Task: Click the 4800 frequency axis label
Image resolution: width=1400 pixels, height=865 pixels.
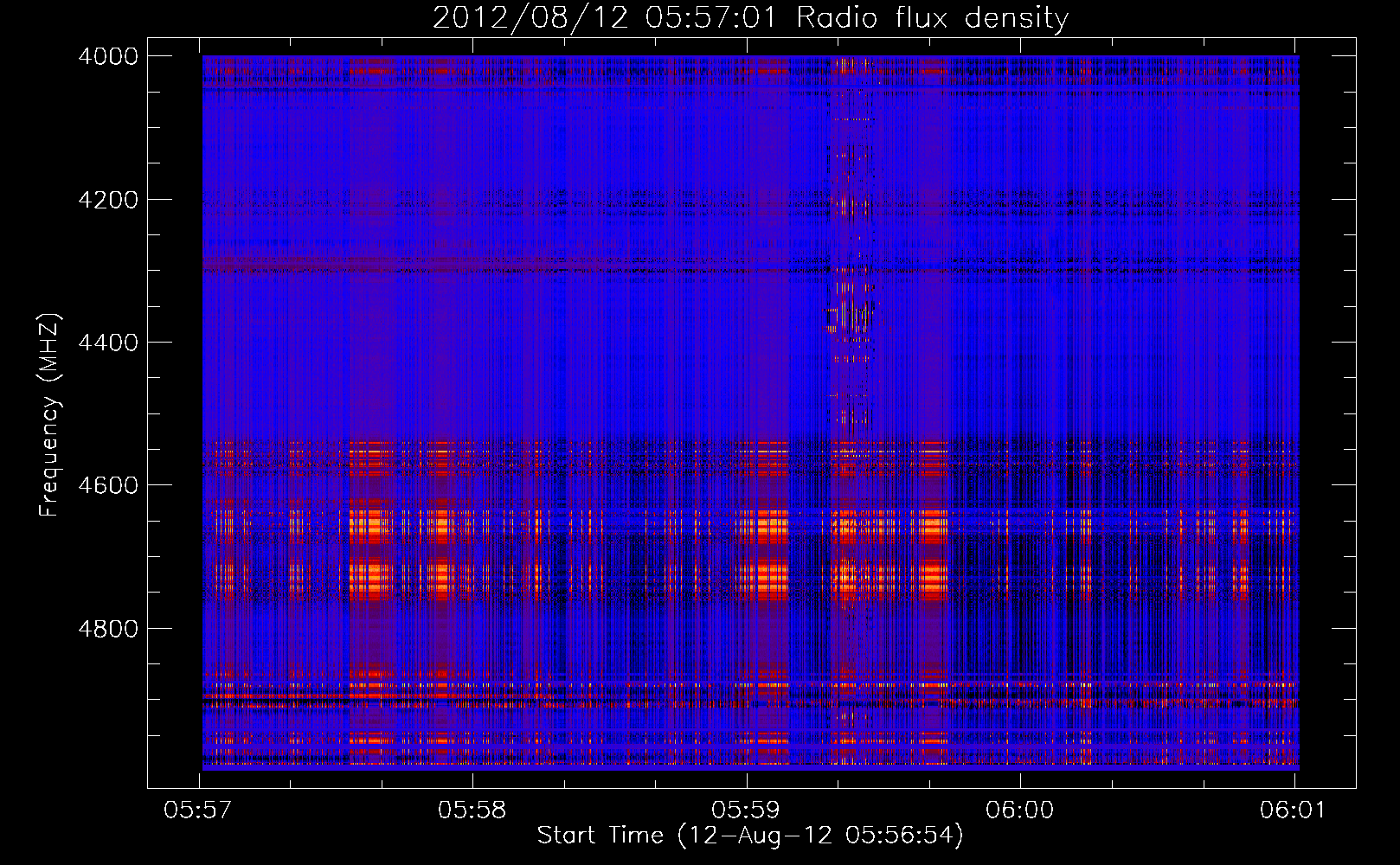Action: [108, 628]
